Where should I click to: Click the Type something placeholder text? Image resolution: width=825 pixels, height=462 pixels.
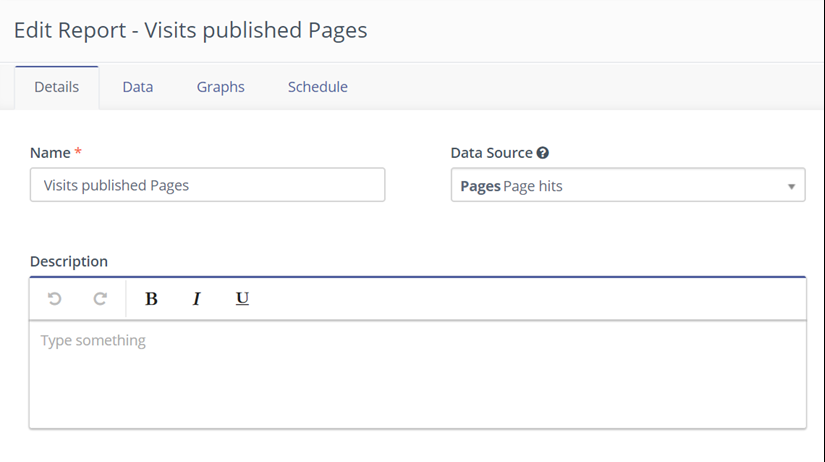click(93, 341)
